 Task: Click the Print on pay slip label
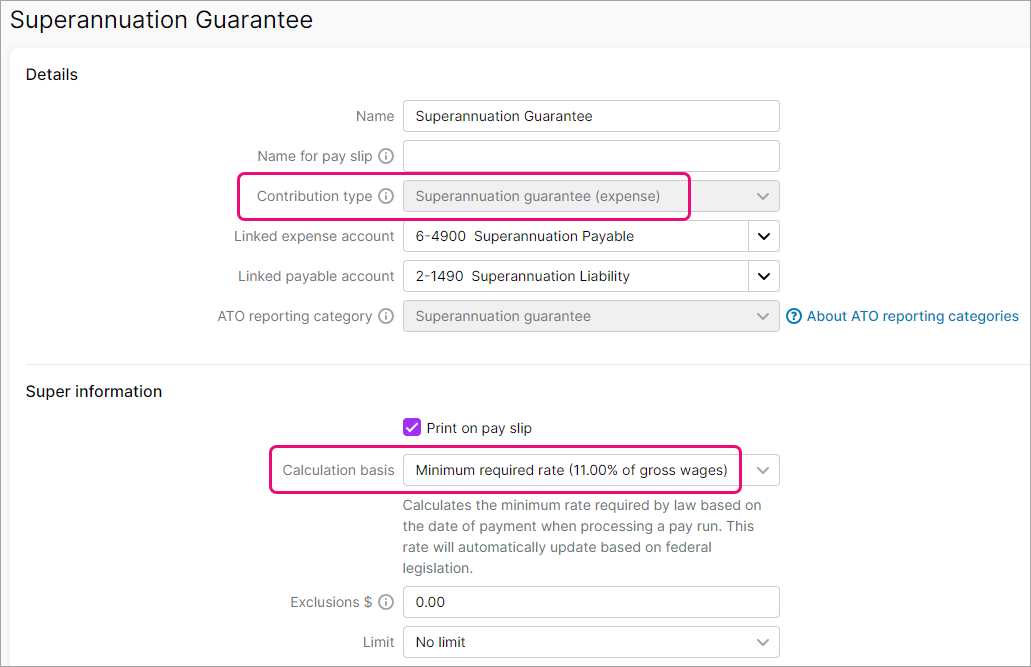pyautogui.click(x=479, y=428)
